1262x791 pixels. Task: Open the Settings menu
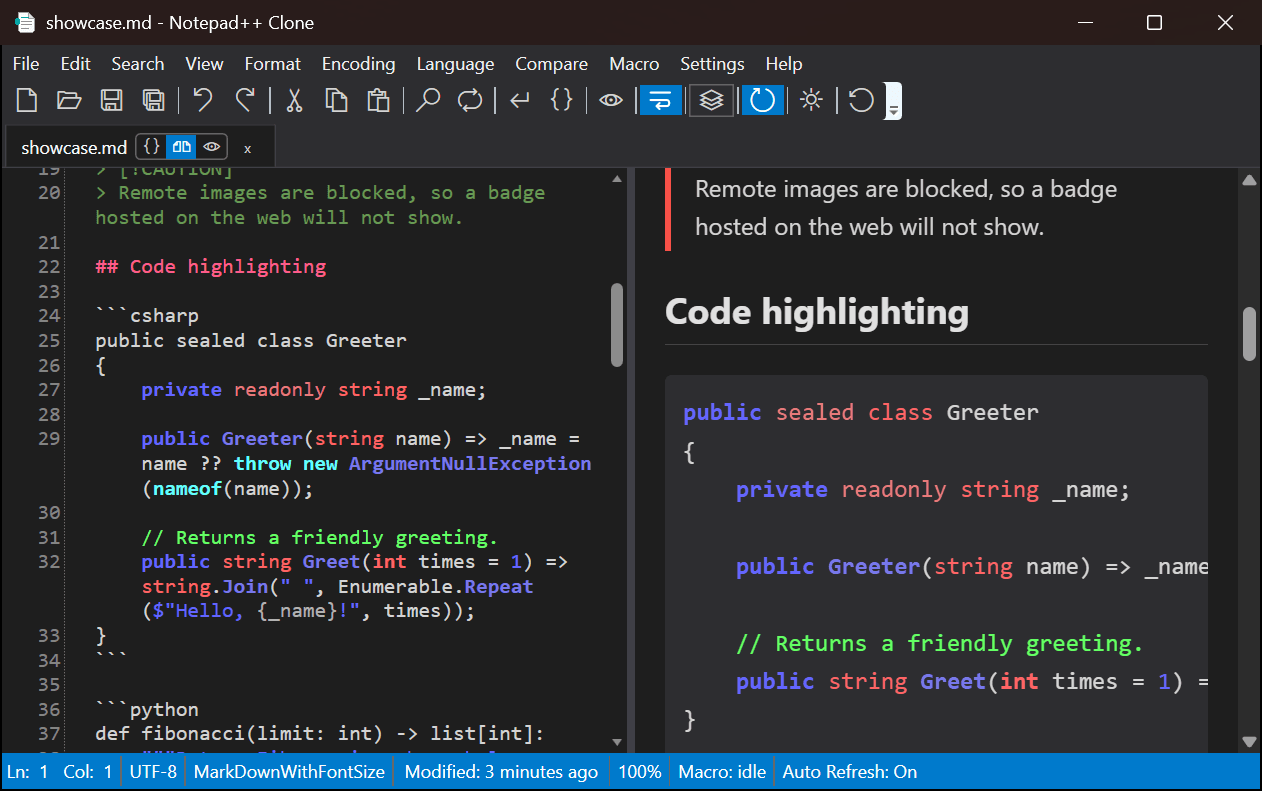point(712,64)
